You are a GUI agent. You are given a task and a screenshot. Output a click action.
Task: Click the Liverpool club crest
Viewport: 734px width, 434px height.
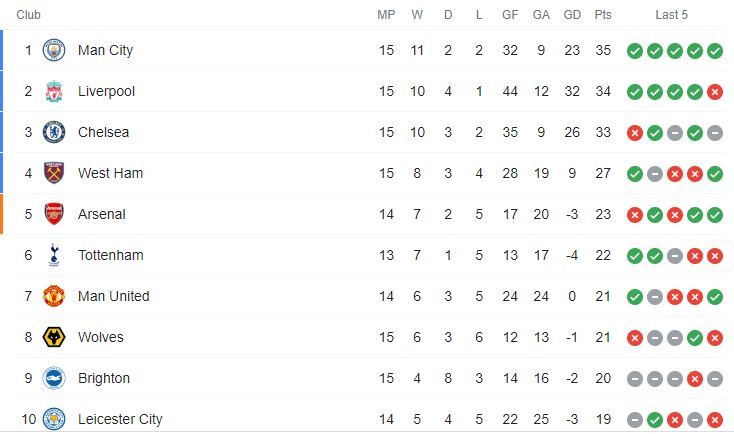point(53,91)
